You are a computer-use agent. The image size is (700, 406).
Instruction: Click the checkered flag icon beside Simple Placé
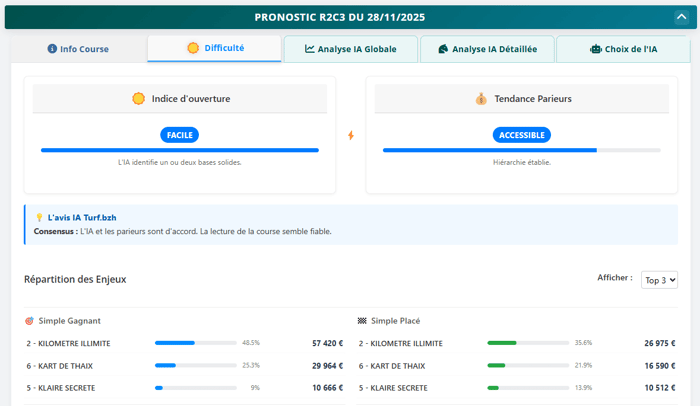tap(362, 321)
